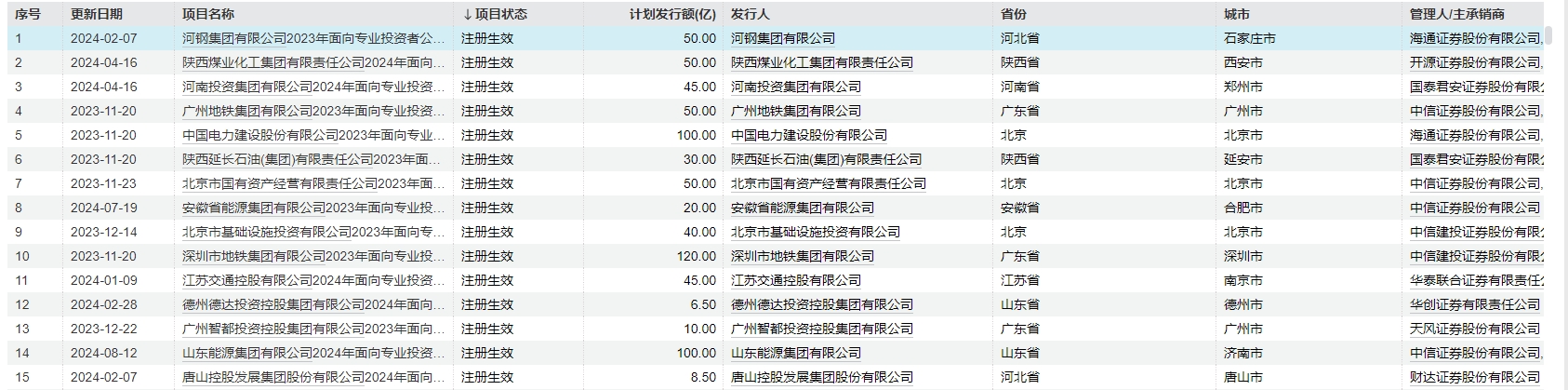Open issuer link 河南投资集团有限公司
The height and width of the screenshot is (390, 1568).
click(x=796, y=87)
